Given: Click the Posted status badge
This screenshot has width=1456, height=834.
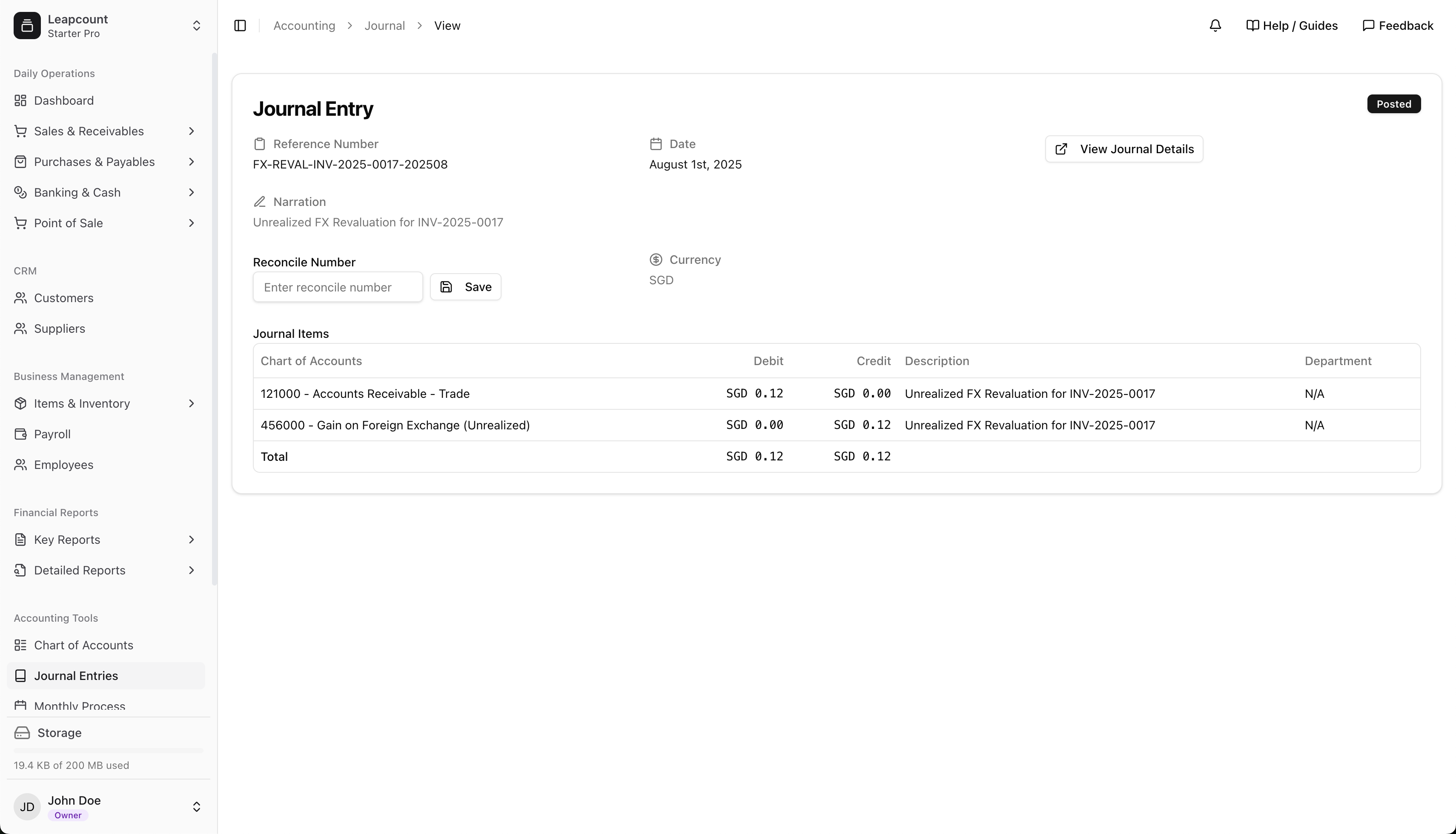Looking at the screenshot, I should 1393,104.
